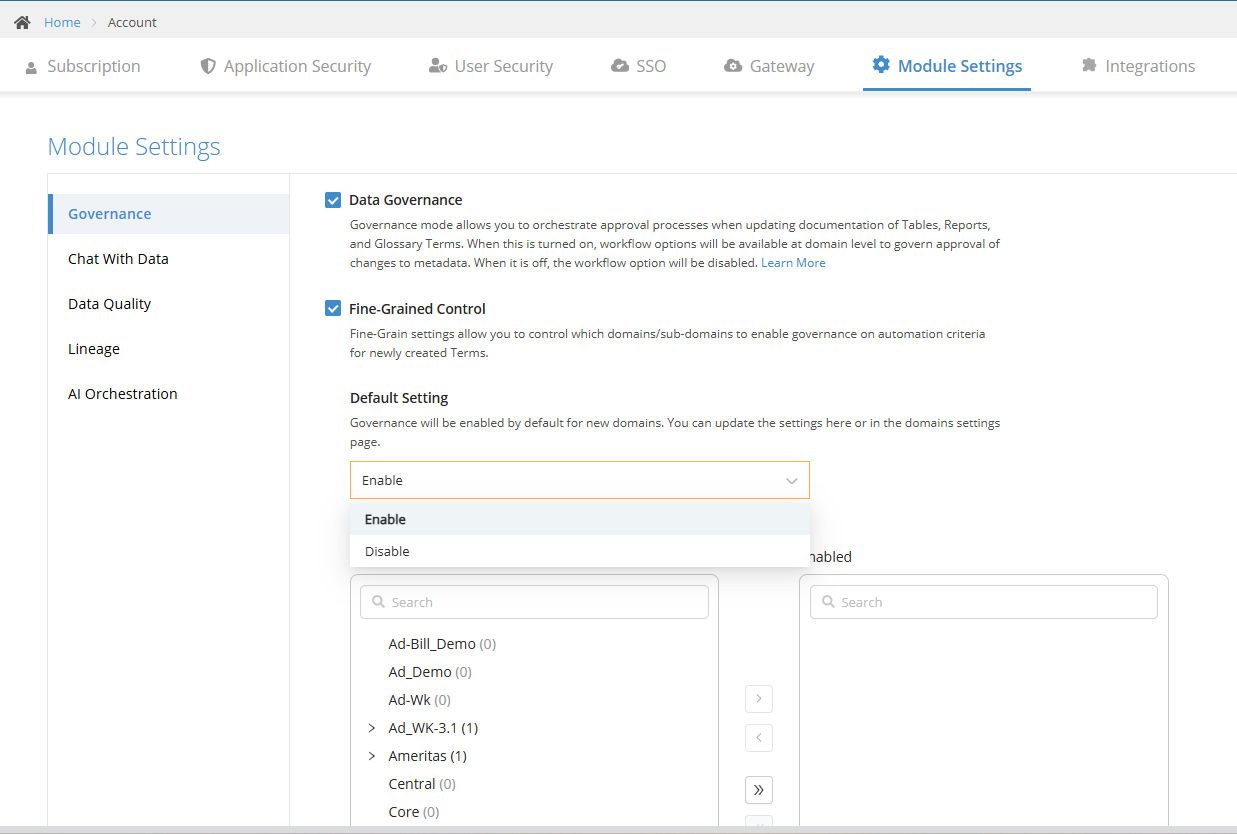Click the Gateway cloud upload icon
Screen dimensions: 1237x834
tap(733, 66)
